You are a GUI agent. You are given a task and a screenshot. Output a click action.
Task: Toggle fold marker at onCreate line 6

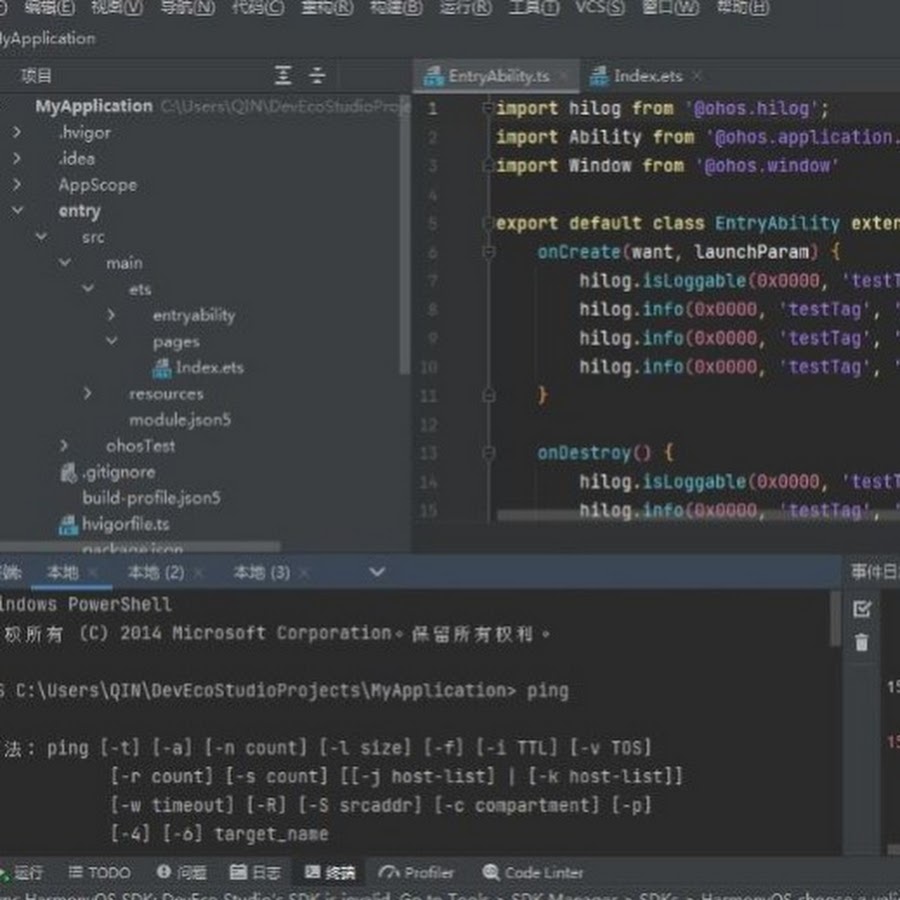coord(489,251)
